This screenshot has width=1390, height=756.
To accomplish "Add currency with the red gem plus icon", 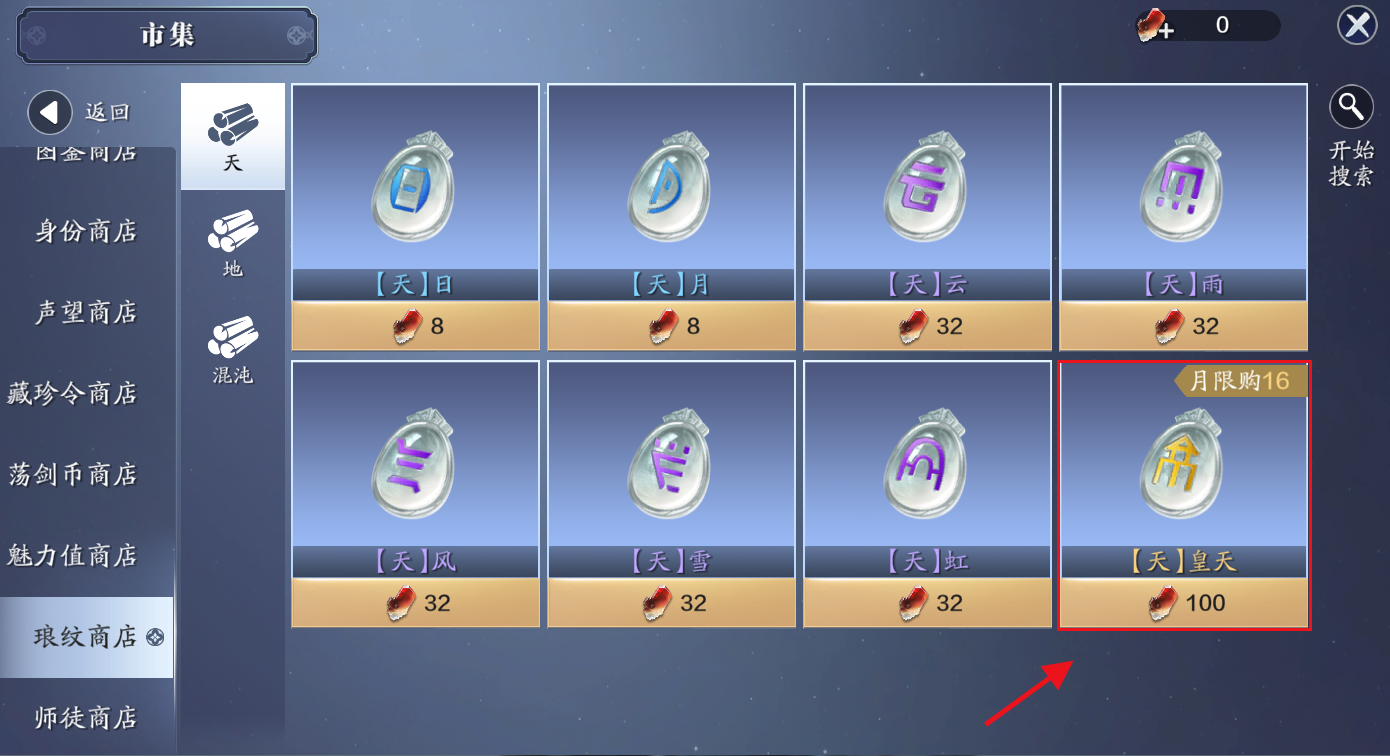I will point(1155,26).
